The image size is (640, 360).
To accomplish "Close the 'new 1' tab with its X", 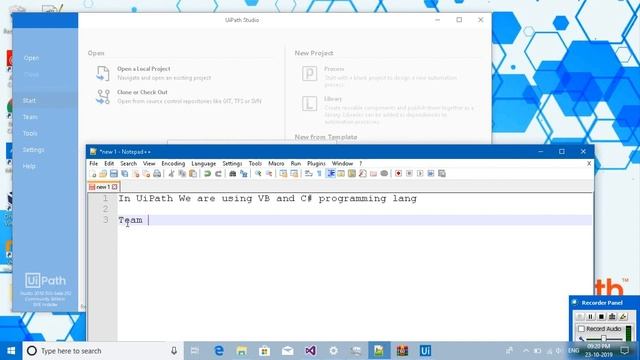I will [x=115, y=187].
